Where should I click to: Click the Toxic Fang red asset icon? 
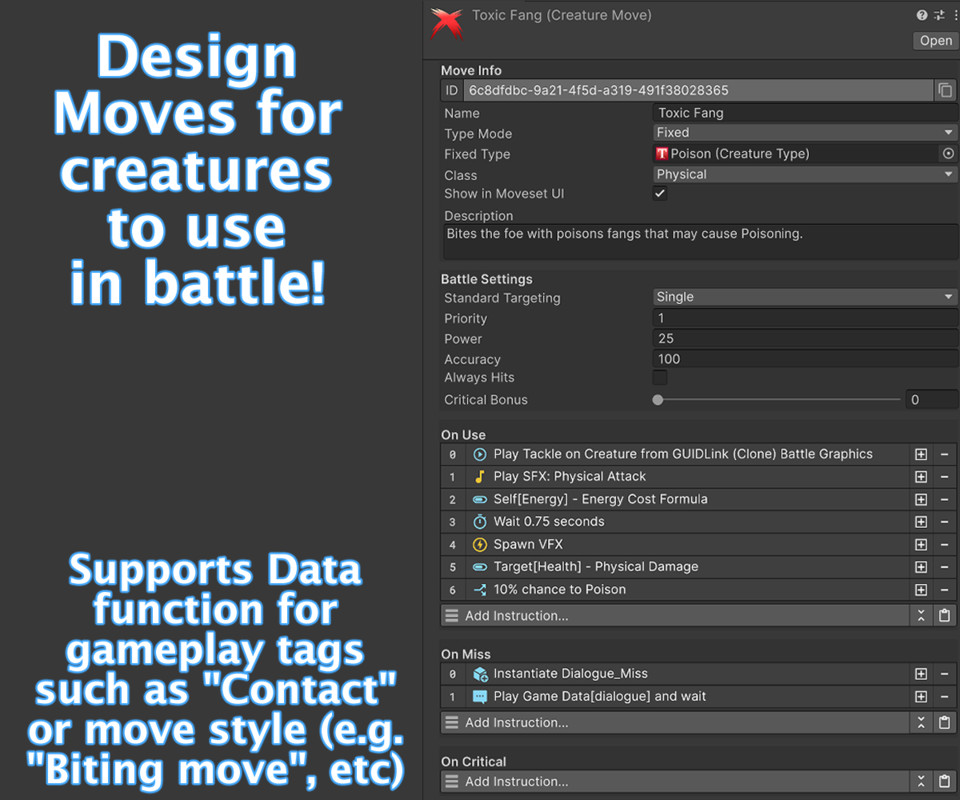[x=446, y=23]
